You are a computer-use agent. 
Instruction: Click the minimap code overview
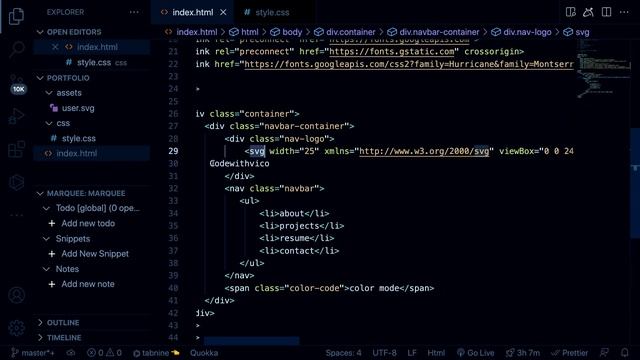[x=603, y=69]
